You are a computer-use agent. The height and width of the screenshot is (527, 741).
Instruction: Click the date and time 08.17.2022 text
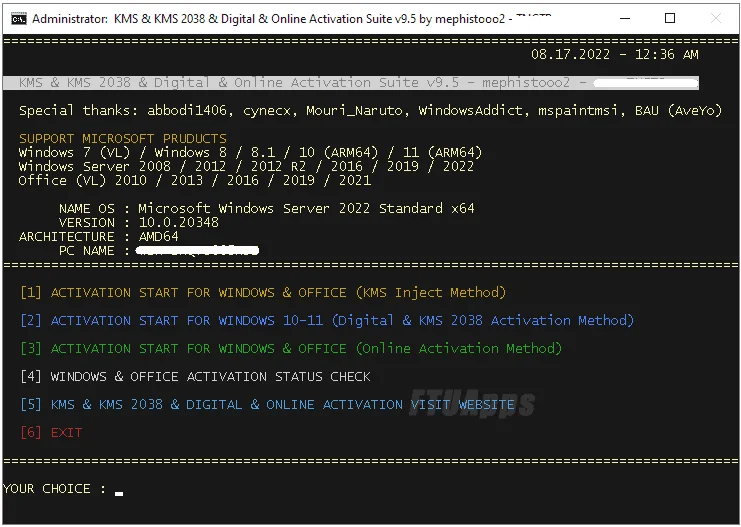[x=614, y=54]
